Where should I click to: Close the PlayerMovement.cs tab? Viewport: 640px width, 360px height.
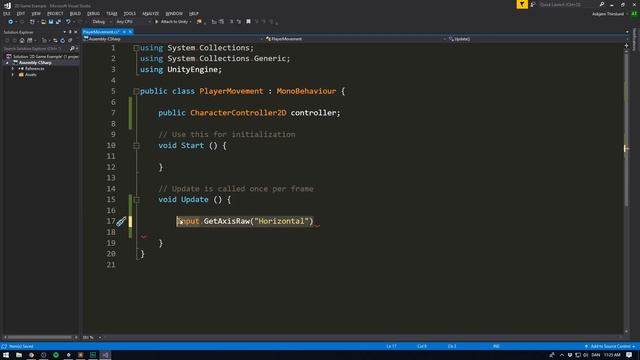coord(131,32)
